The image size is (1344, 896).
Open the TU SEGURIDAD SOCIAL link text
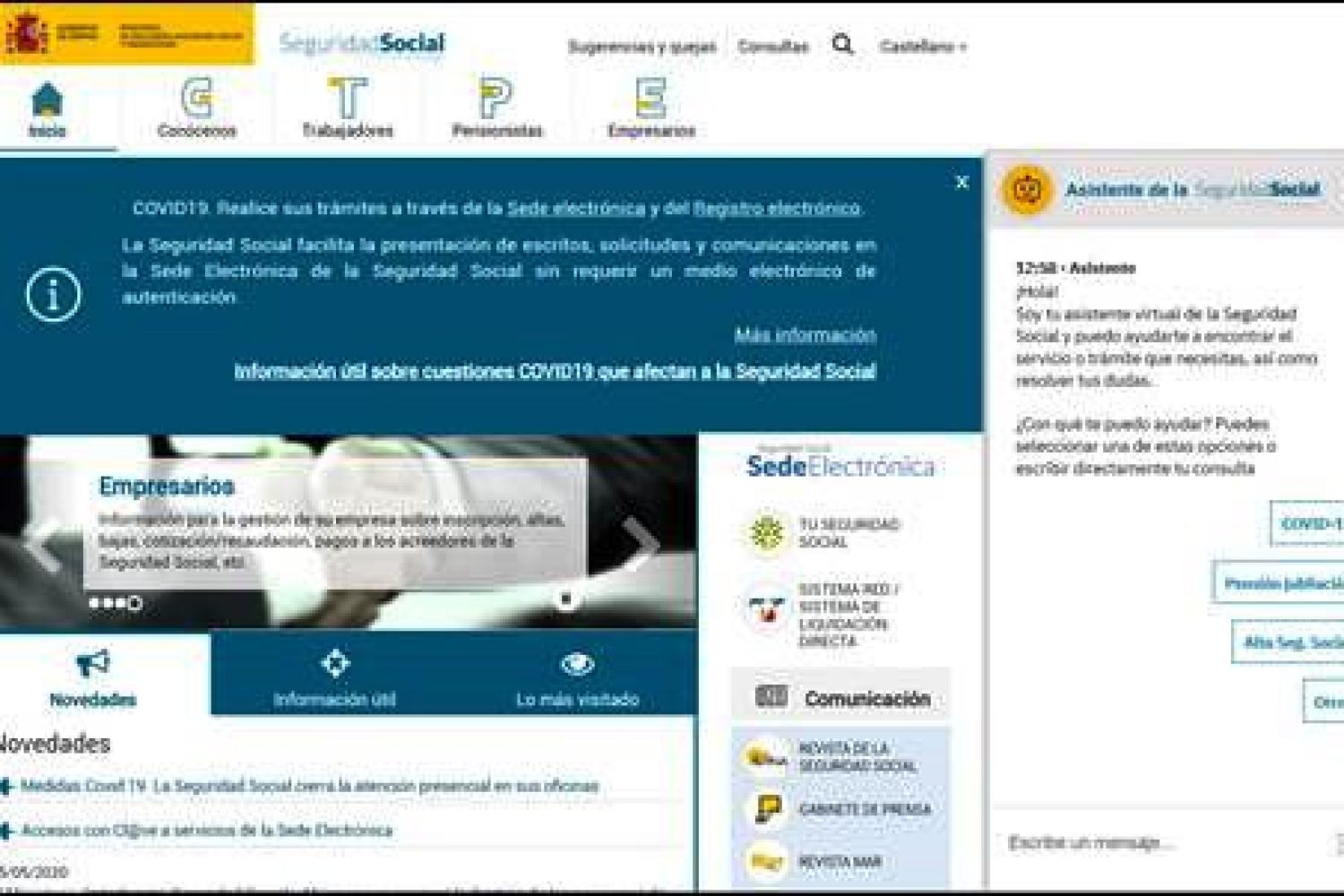pyautogui.click(x=849, y=533)
